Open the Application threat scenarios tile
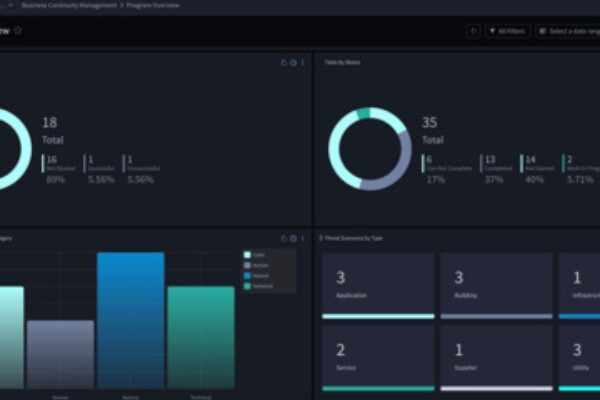600x400 pixels. 378,285
